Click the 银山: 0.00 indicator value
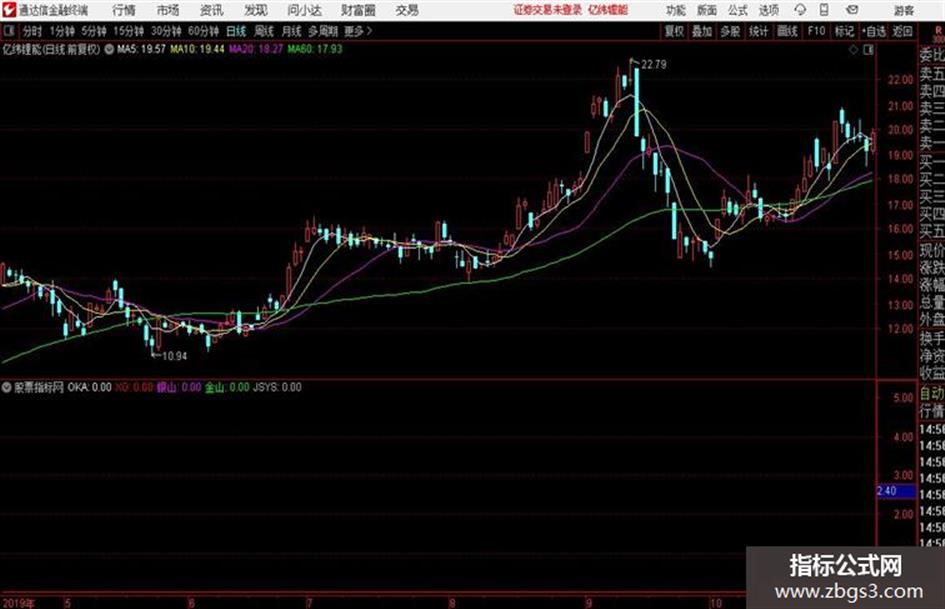945x609 pixels. (179, 387)
